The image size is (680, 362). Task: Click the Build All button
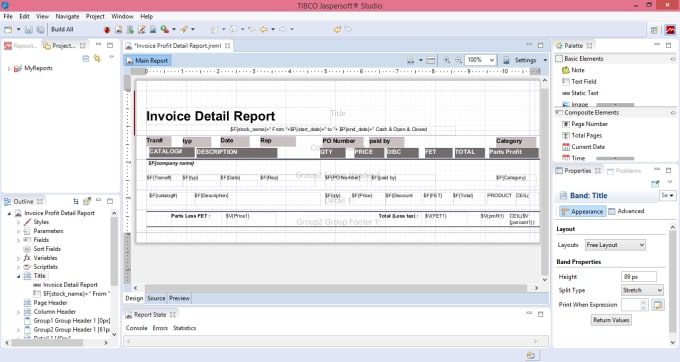[x=62, y=29]
